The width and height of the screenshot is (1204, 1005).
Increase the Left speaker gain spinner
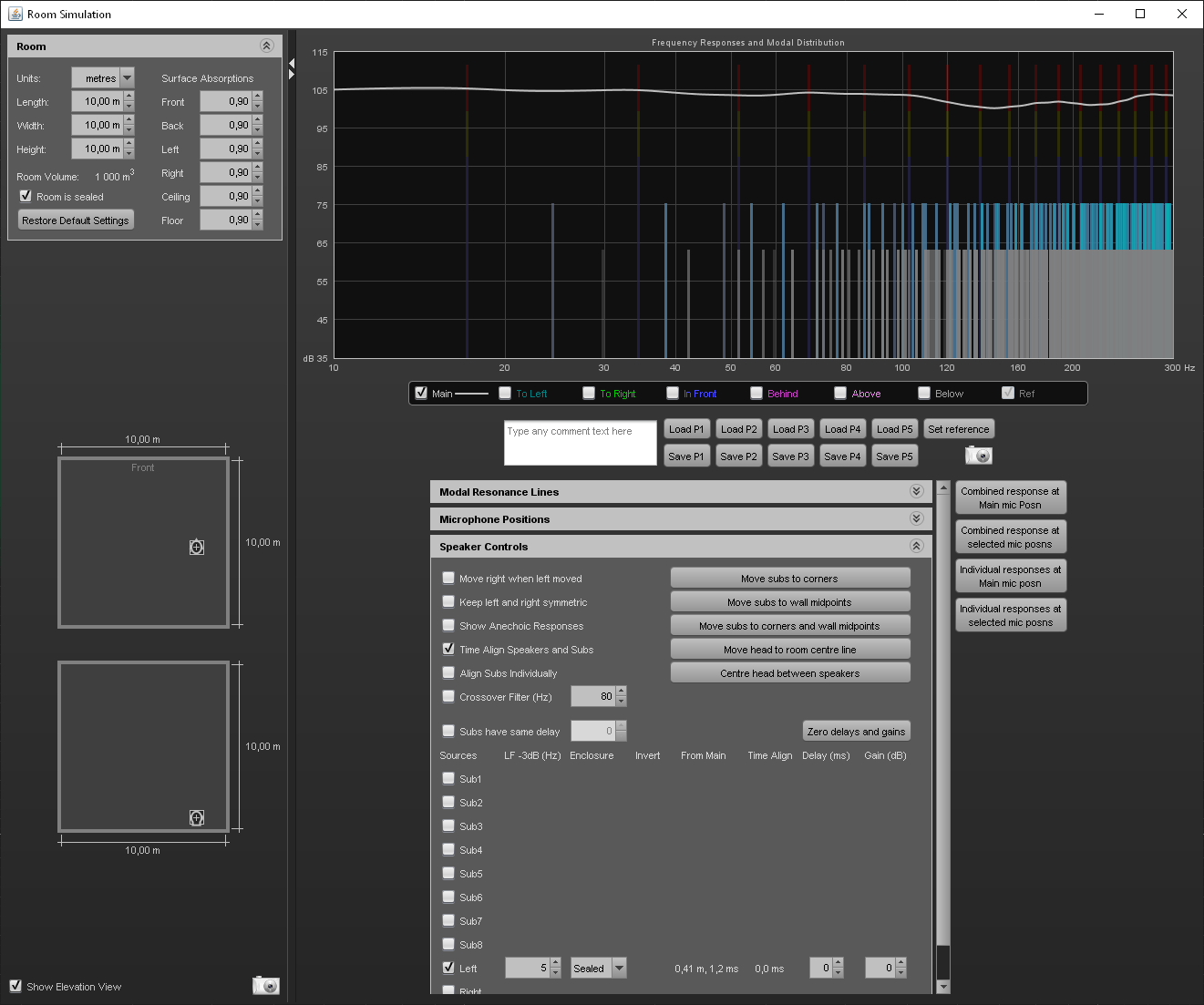[x=900, y=963]
